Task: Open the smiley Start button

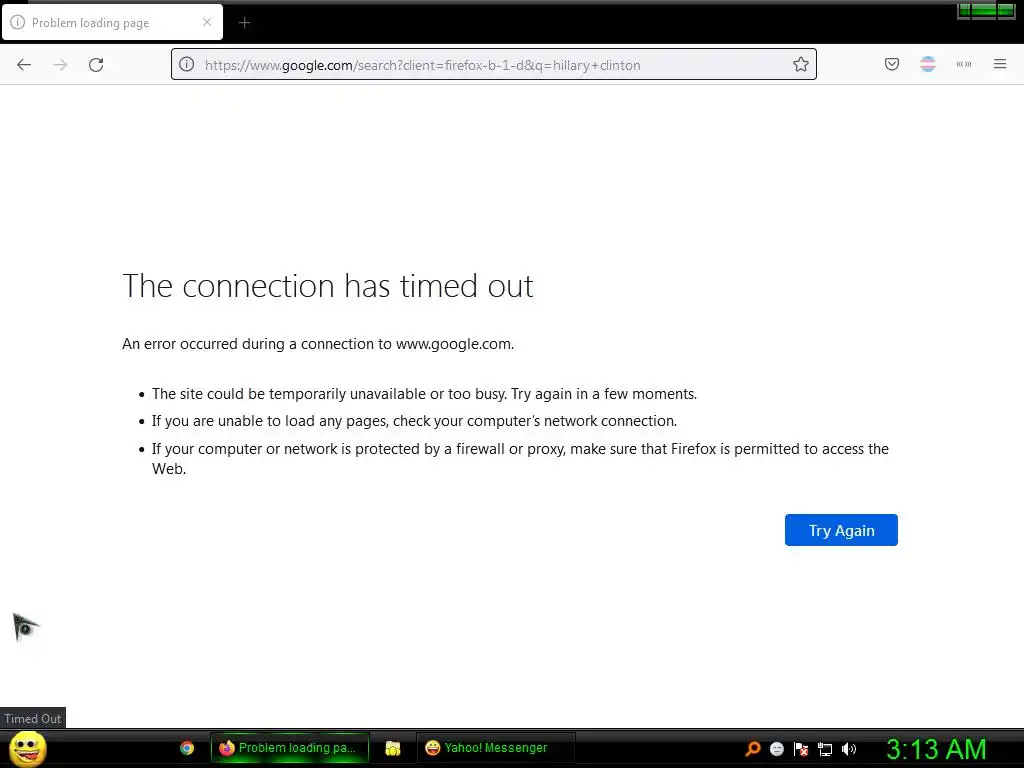Action: point(27,748)
